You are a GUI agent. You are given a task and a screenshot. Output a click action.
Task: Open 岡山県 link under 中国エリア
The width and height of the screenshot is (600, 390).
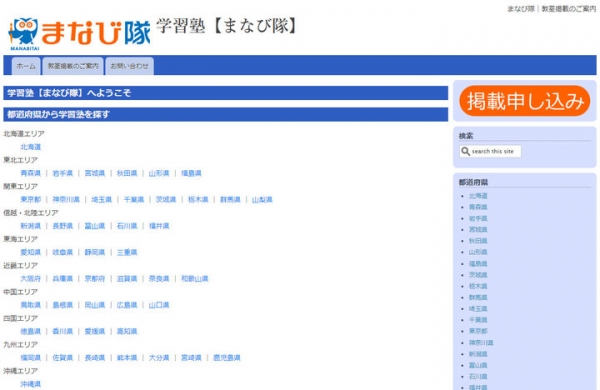coord(95,305)
